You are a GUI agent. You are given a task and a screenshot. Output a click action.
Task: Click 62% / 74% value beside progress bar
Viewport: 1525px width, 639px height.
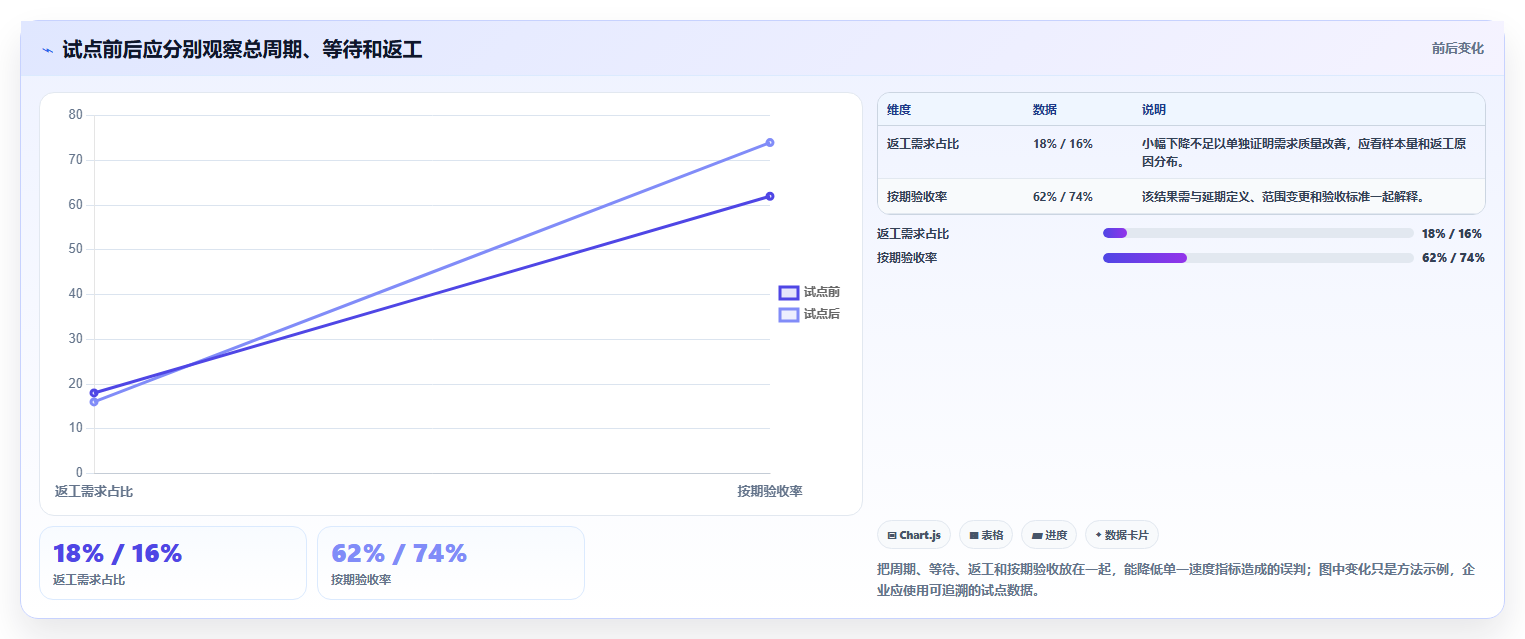(x=1453, y=258)
